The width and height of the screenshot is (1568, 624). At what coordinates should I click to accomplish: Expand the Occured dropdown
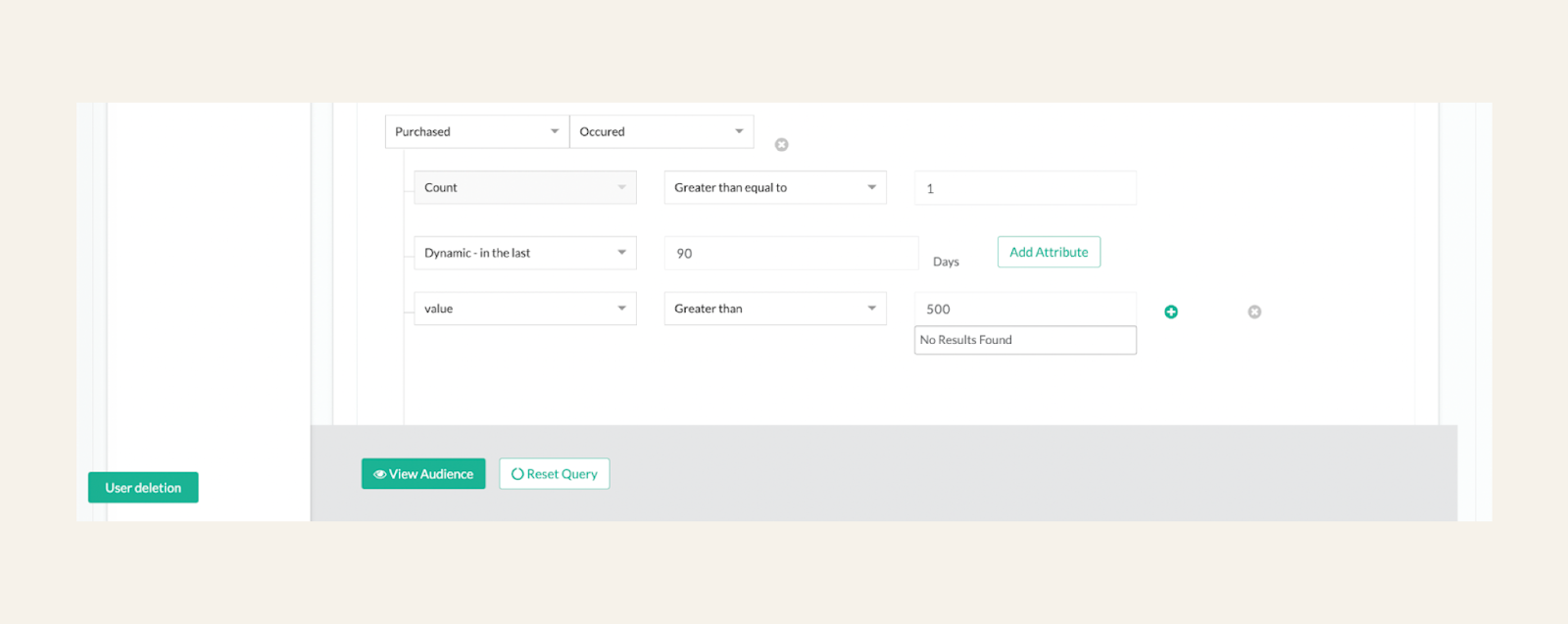(x=661, y=131)
